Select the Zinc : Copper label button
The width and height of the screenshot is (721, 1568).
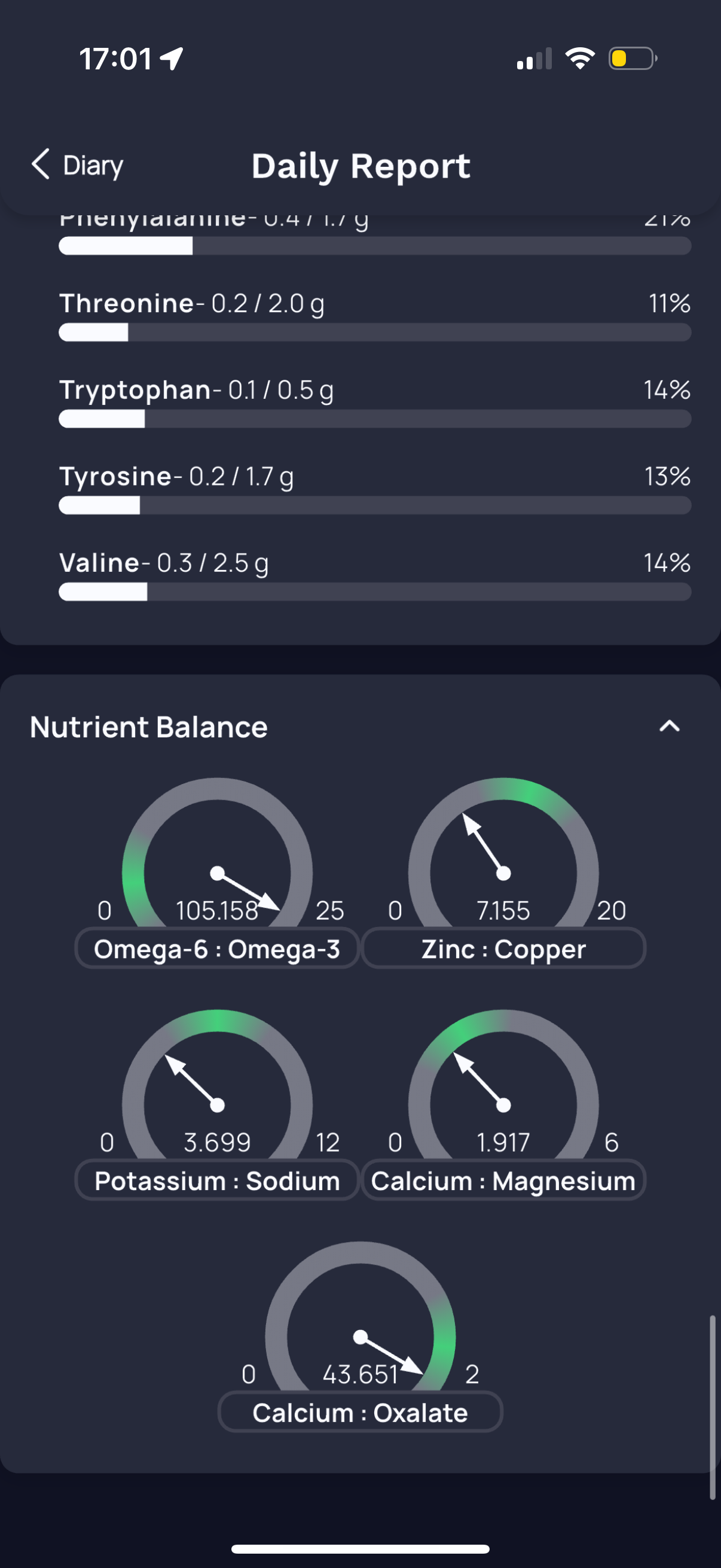point(503,949)
